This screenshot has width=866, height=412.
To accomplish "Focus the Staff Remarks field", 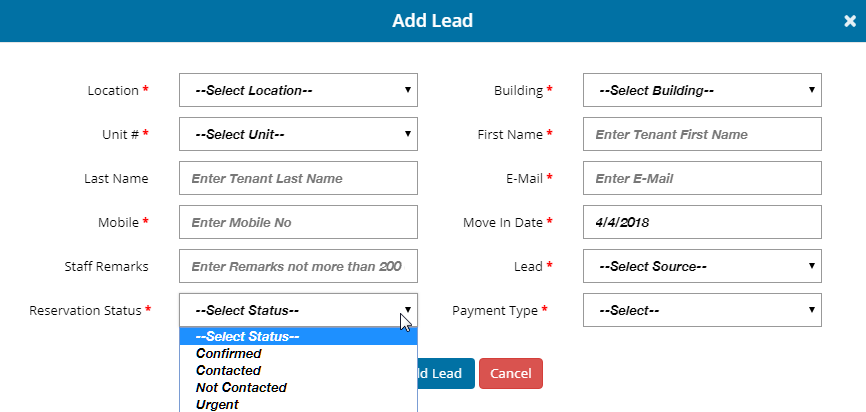I will [x=298, y=266].
